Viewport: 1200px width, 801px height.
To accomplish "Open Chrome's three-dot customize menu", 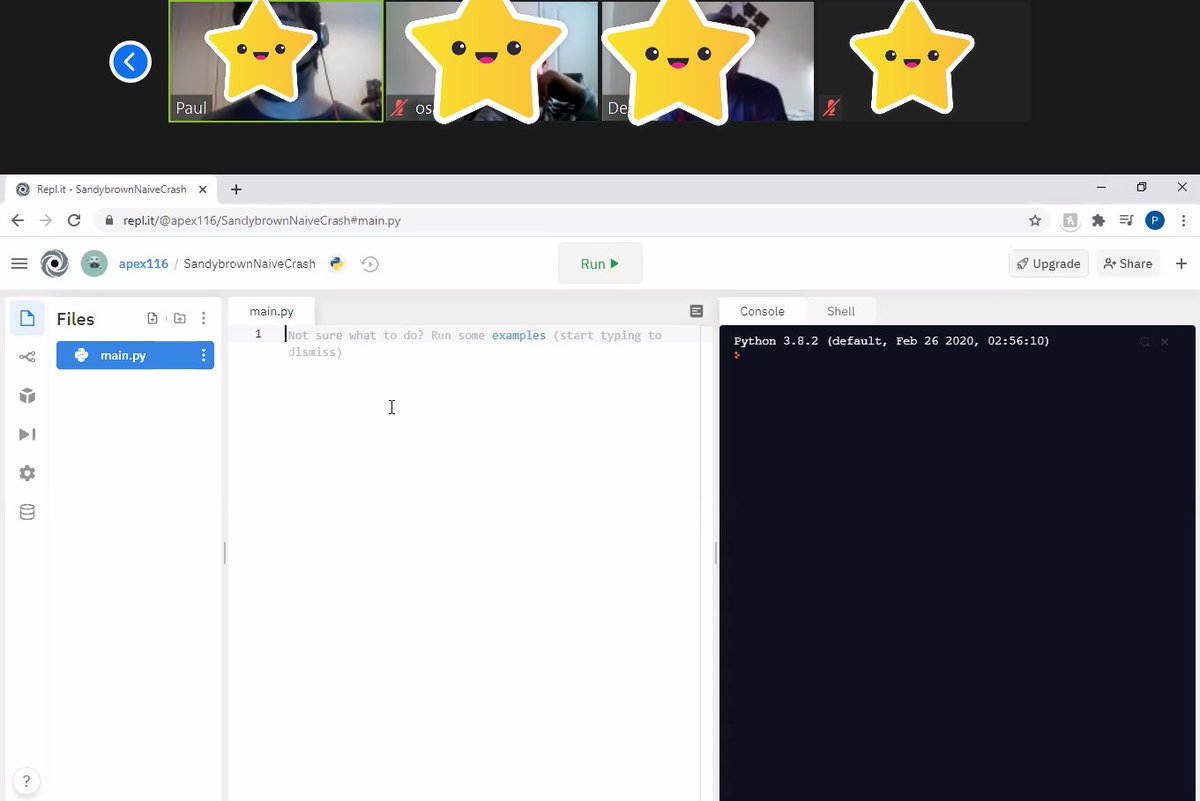I will coord(1184,220).
